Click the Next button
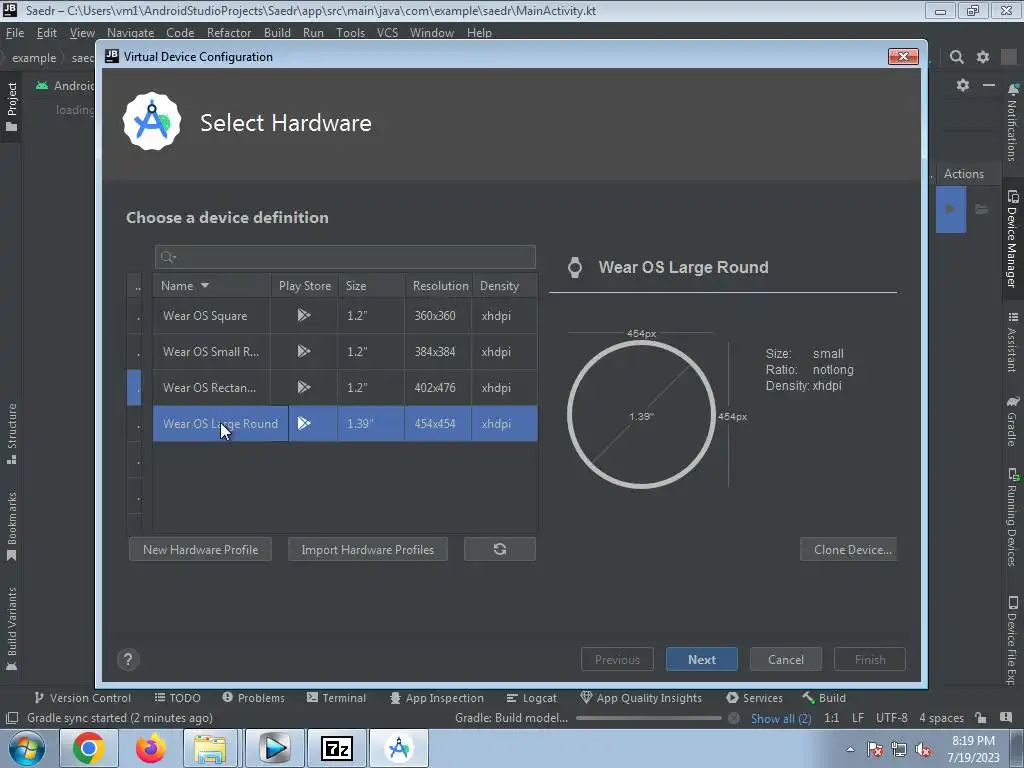This screenshot has height=768, width=1024. tap(701, 660)
